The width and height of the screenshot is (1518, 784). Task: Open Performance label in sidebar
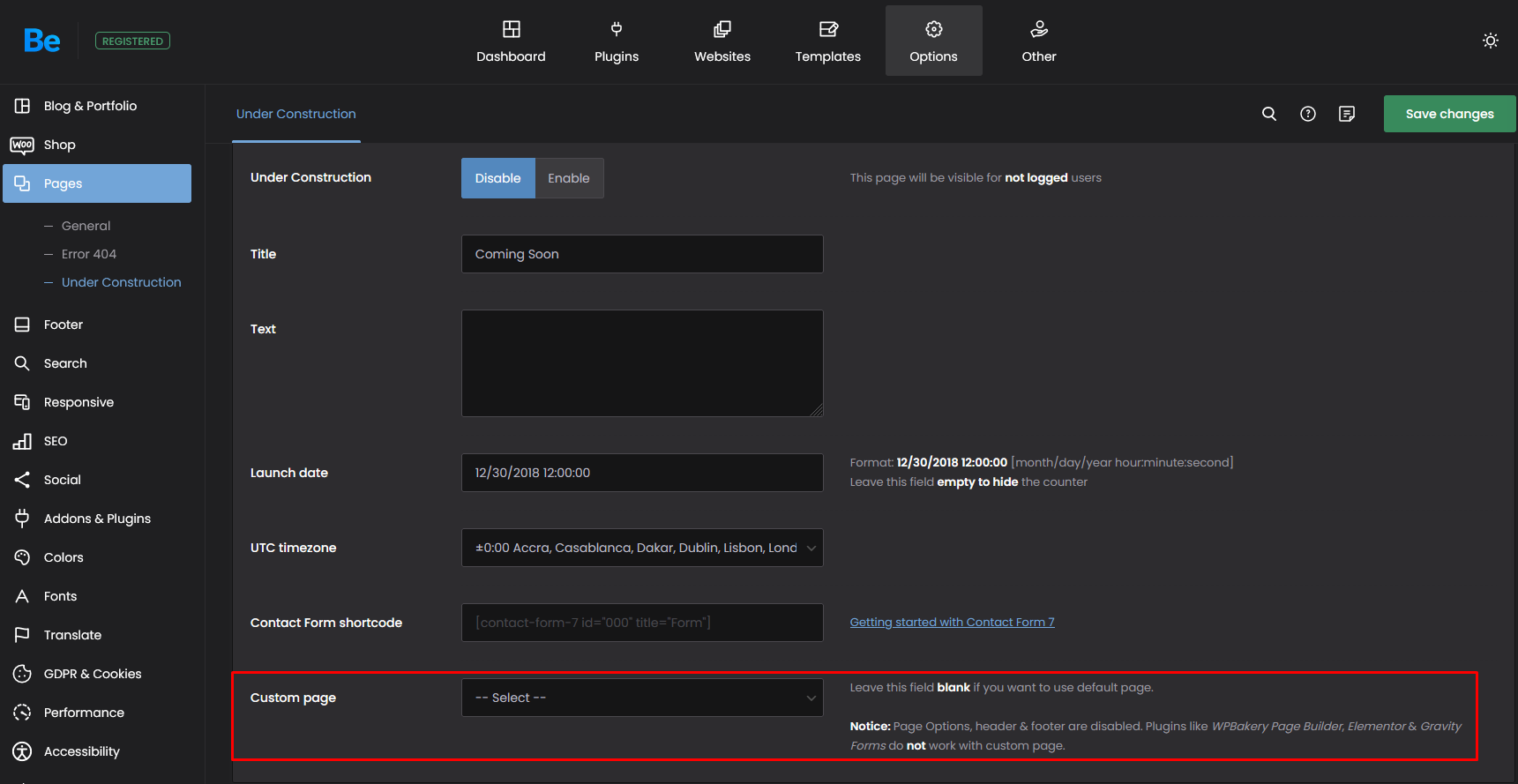(84, 713)
